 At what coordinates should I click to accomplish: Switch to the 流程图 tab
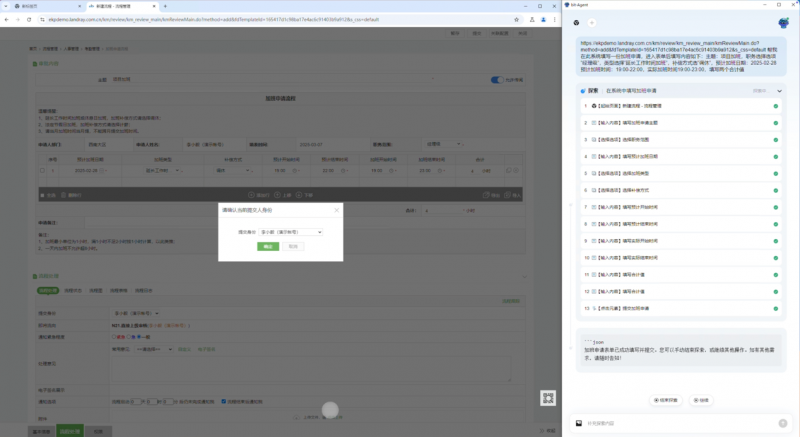pos(95,291)
